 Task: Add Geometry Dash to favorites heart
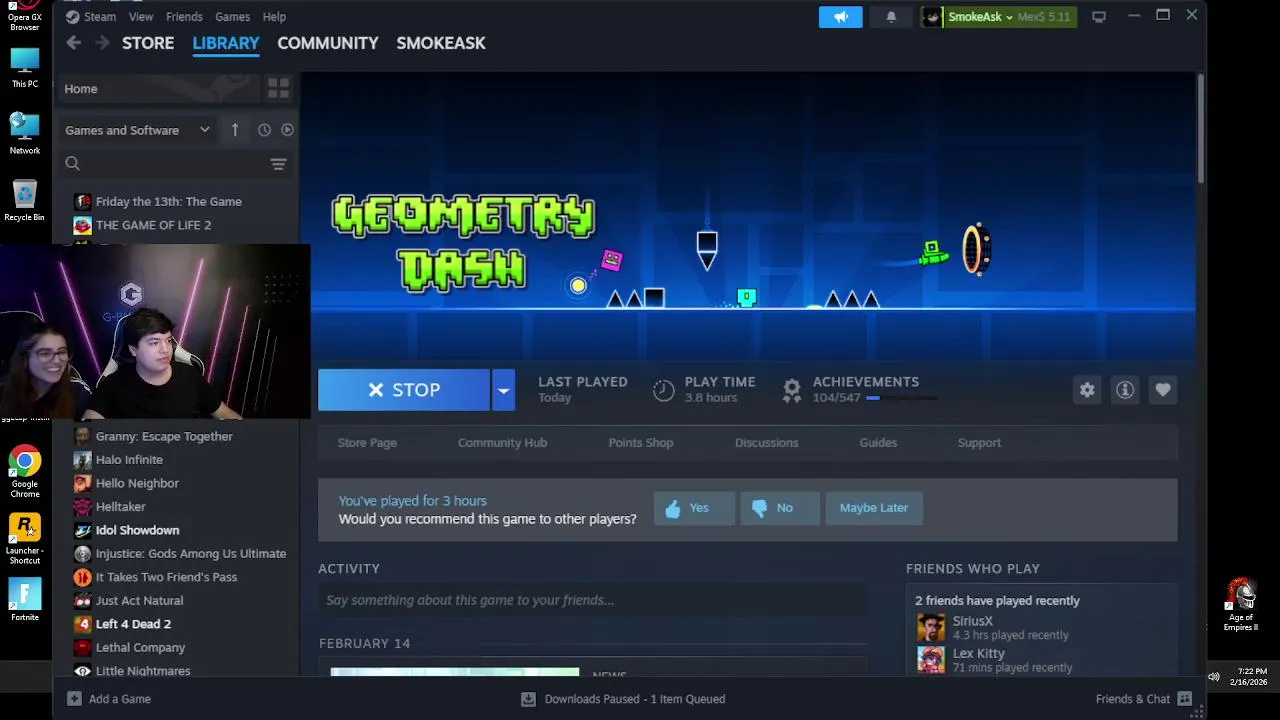[1162, 390]
